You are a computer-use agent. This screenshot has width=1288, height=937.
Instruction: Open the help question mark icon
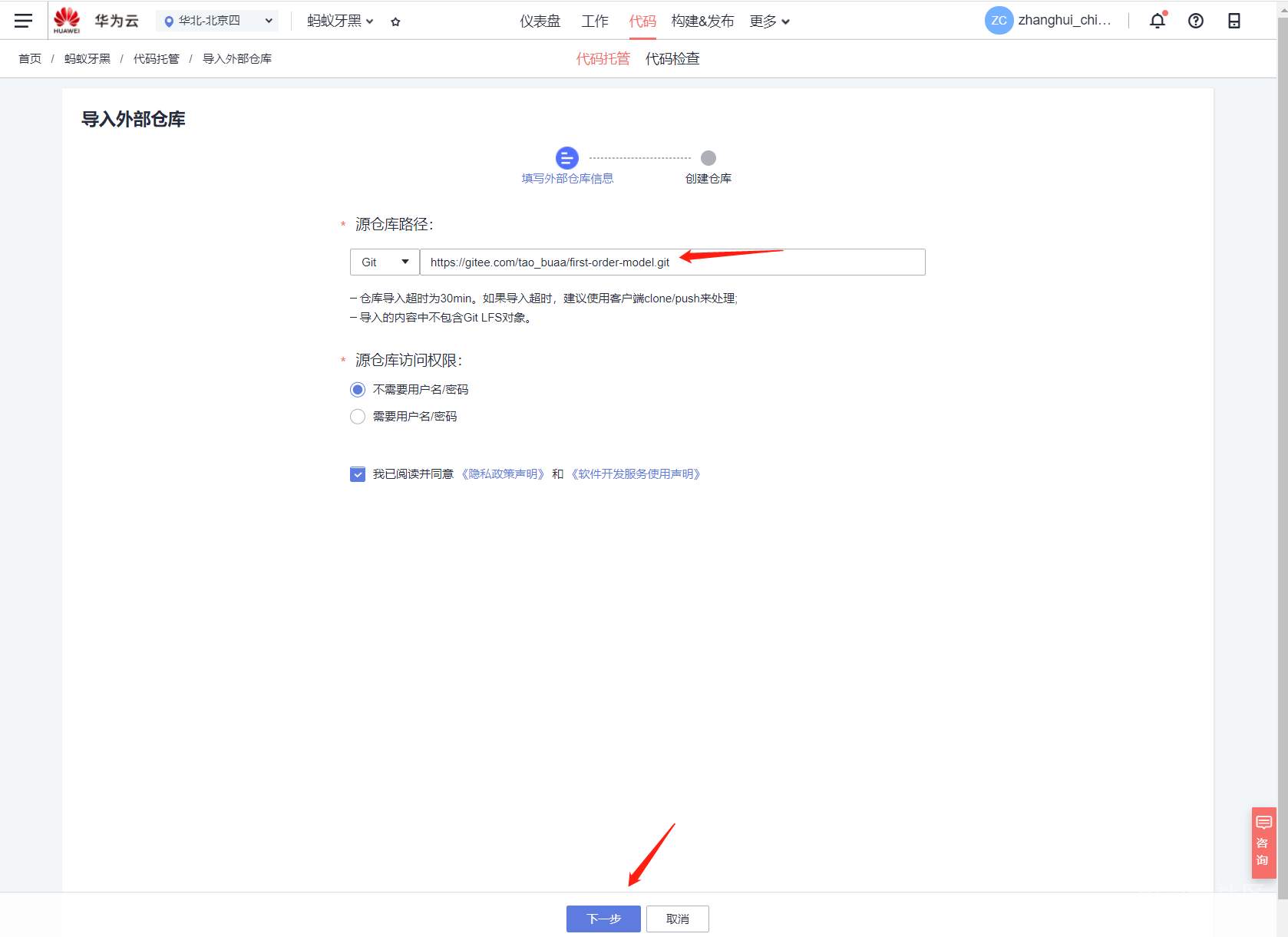1196,21
